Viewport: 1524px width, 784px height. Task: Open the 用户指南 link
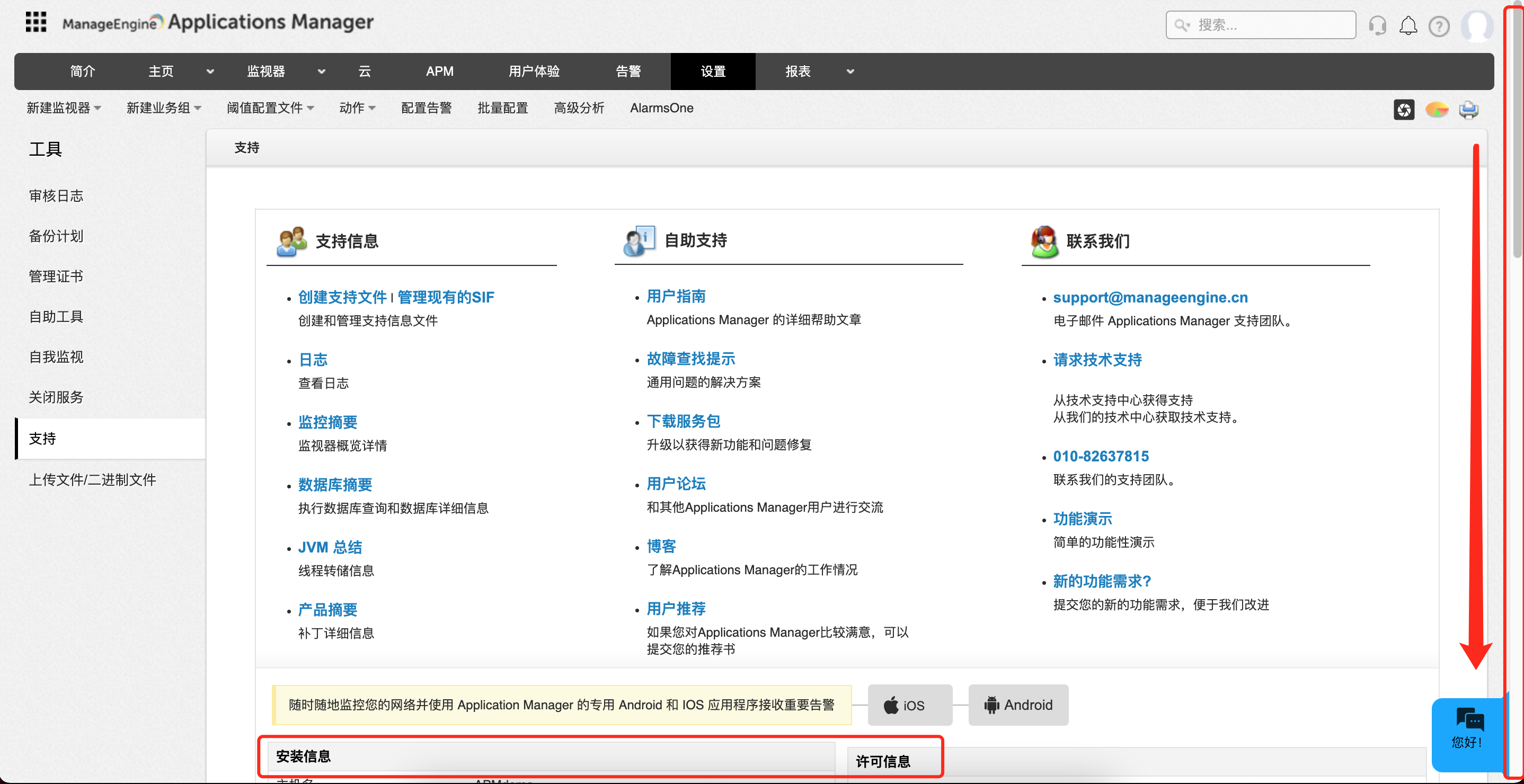coord(676,296)
